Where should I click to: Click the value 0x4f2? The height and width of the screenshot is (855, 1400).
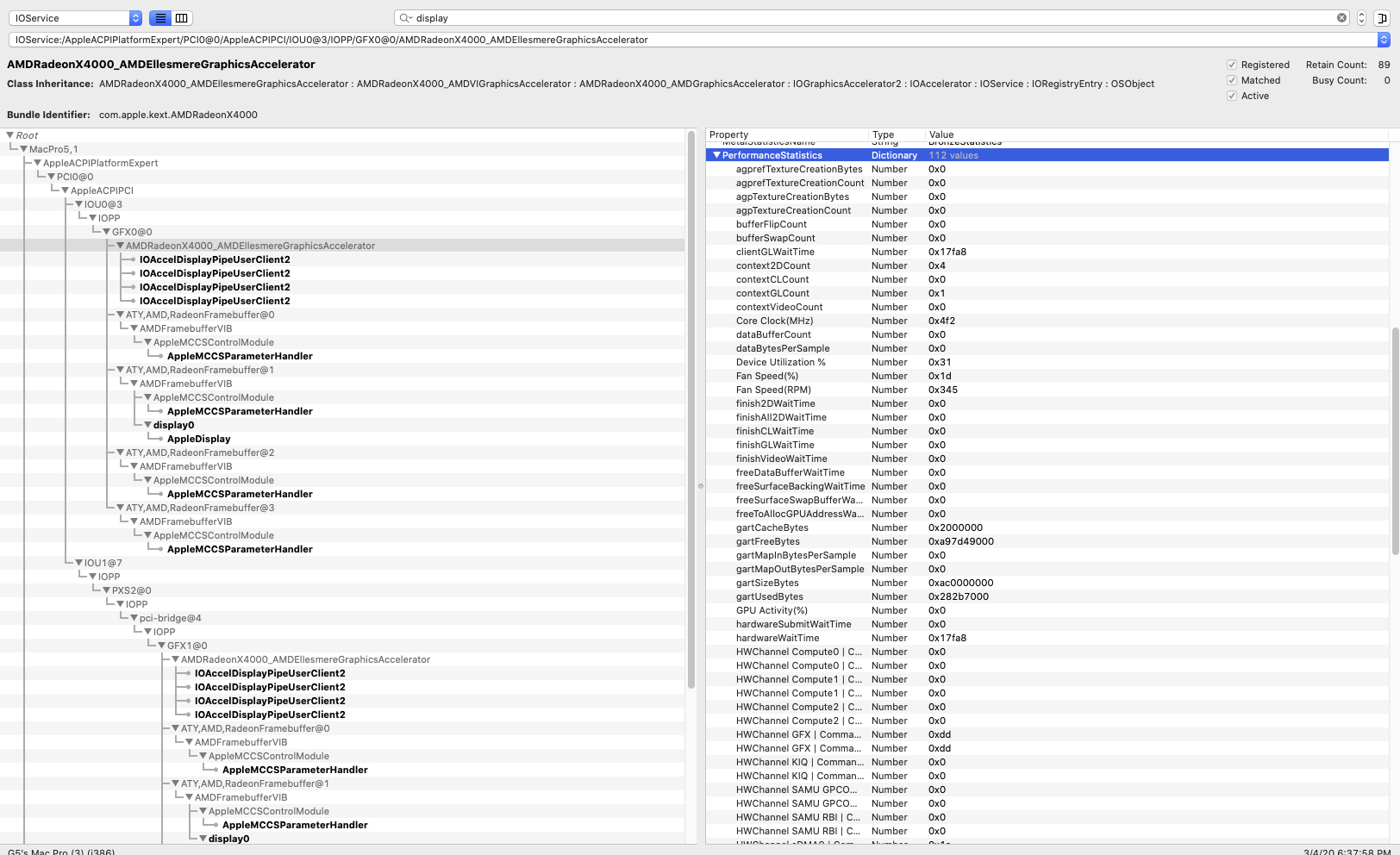click(x=941, y=321)
